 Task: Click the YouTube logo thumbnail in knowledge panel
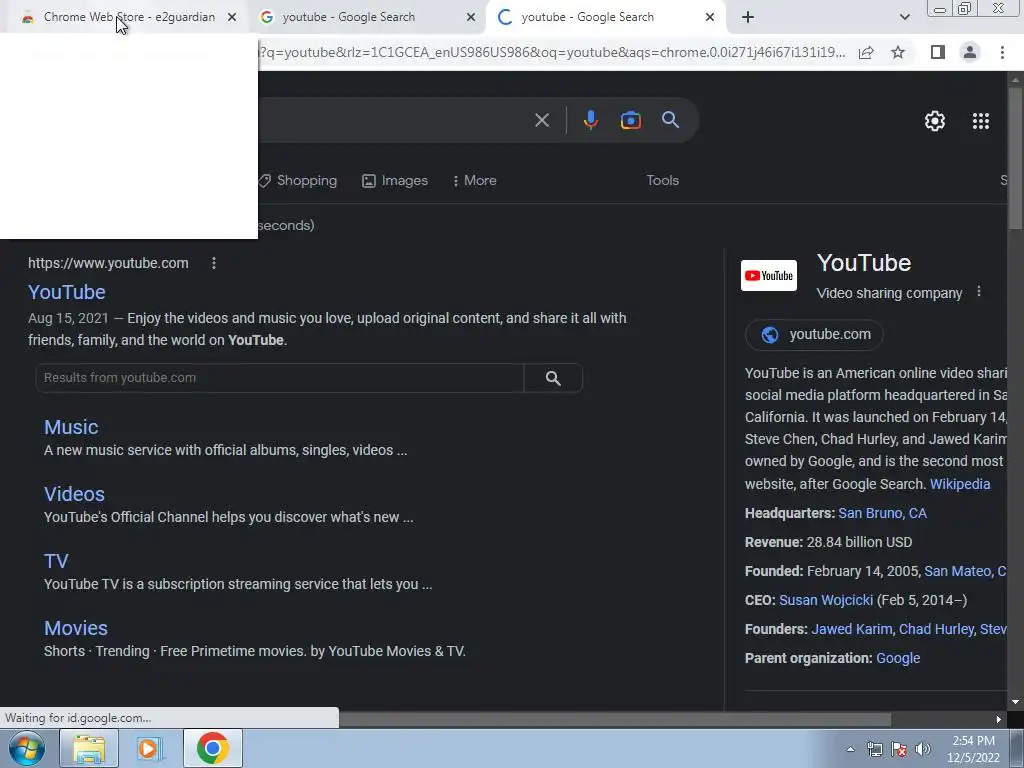coord(769,276)
